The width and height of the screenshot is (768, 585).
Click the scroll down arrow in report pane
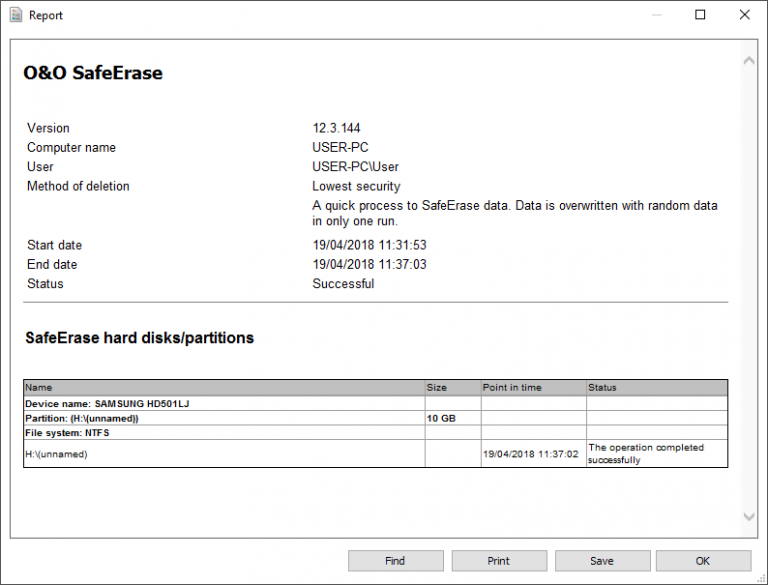(749, 516)
